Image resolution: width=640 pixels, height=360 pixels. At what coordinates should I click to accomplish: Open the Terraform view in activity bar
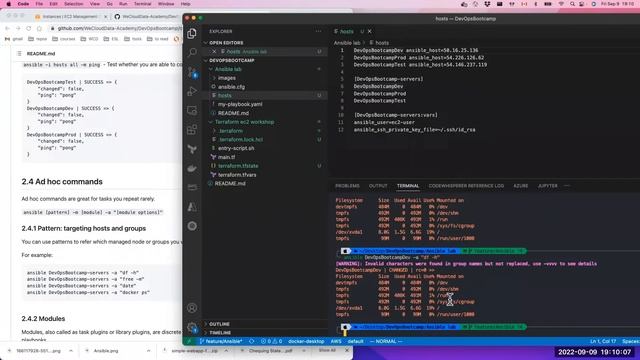[192, 149]
